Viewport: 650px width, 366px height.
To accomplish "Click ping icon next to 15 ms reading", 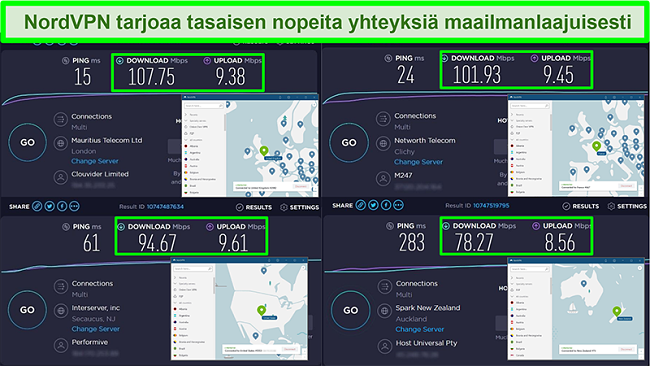I will coord(65,61).
